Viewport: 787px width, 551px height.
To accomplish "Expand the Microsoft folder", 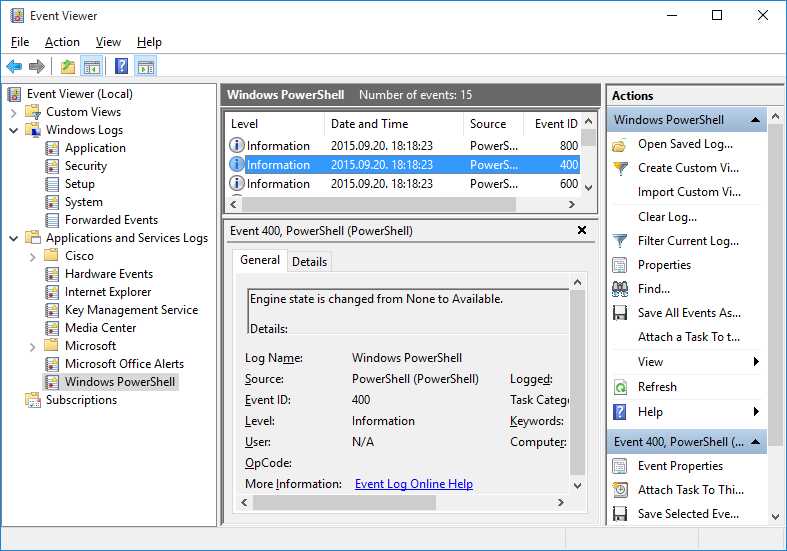I will tap(33, 347).
